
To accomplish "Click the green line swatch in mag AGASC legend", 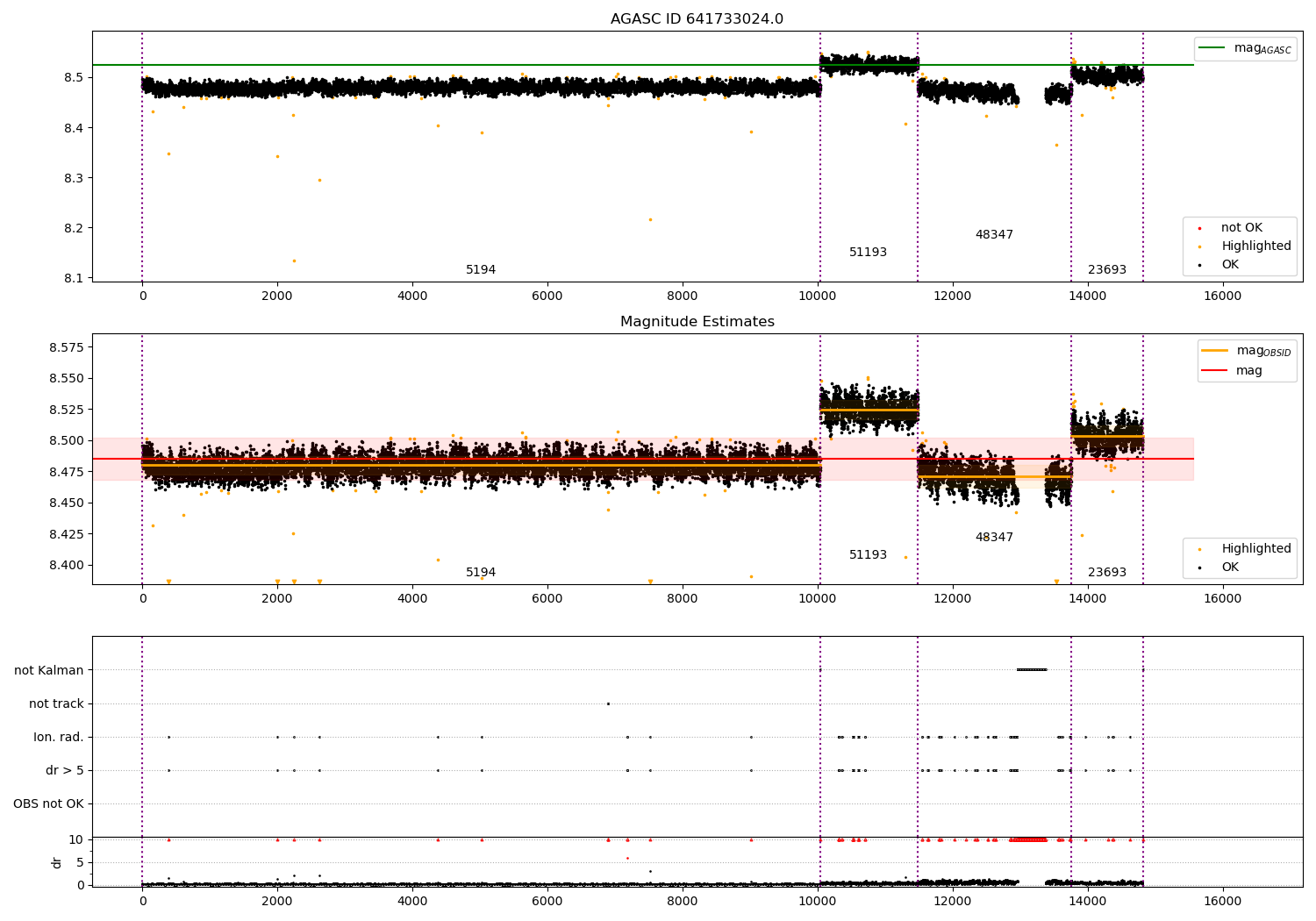I will (x=1212, y=48).
